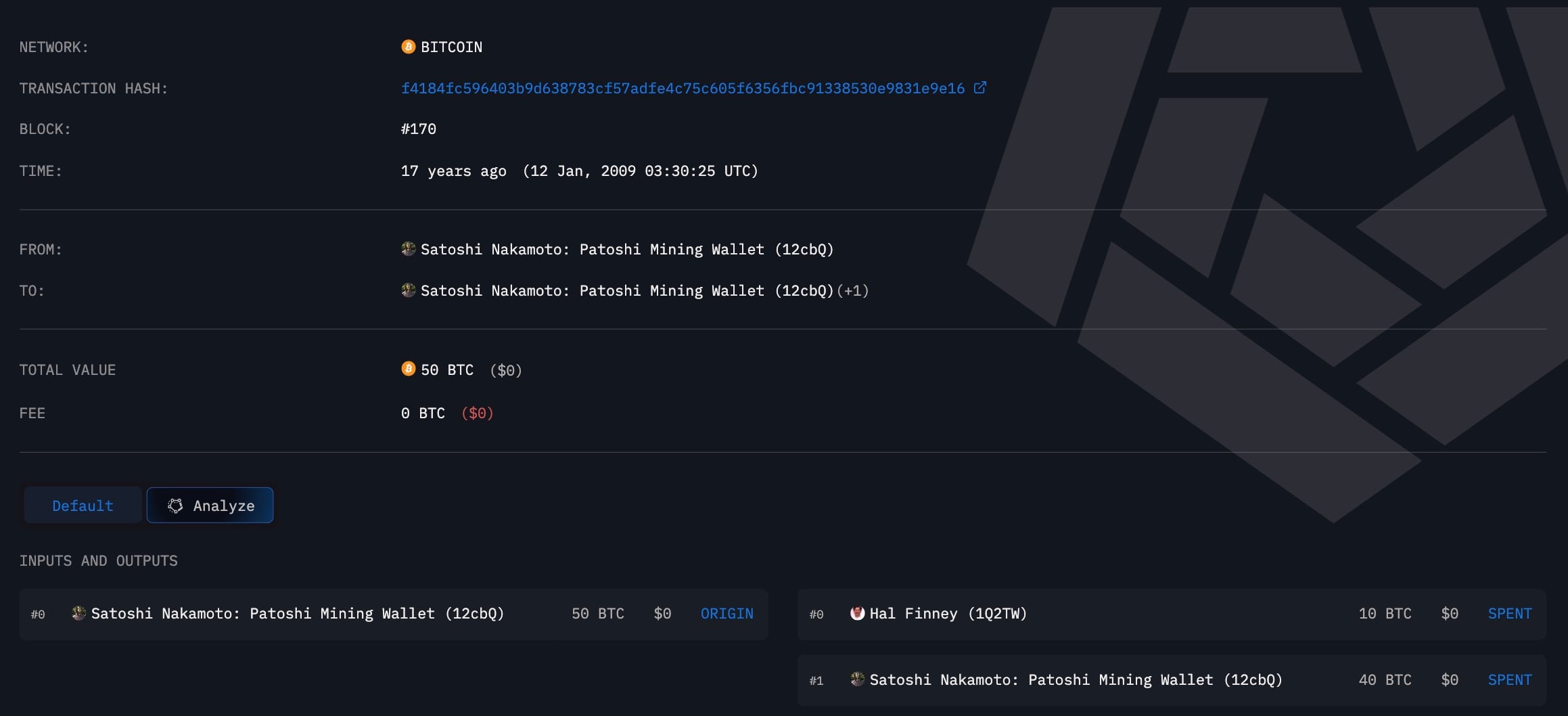
Task: Click the Satoshi Nakamoto avatar in TO row
Action: [408, 290]
